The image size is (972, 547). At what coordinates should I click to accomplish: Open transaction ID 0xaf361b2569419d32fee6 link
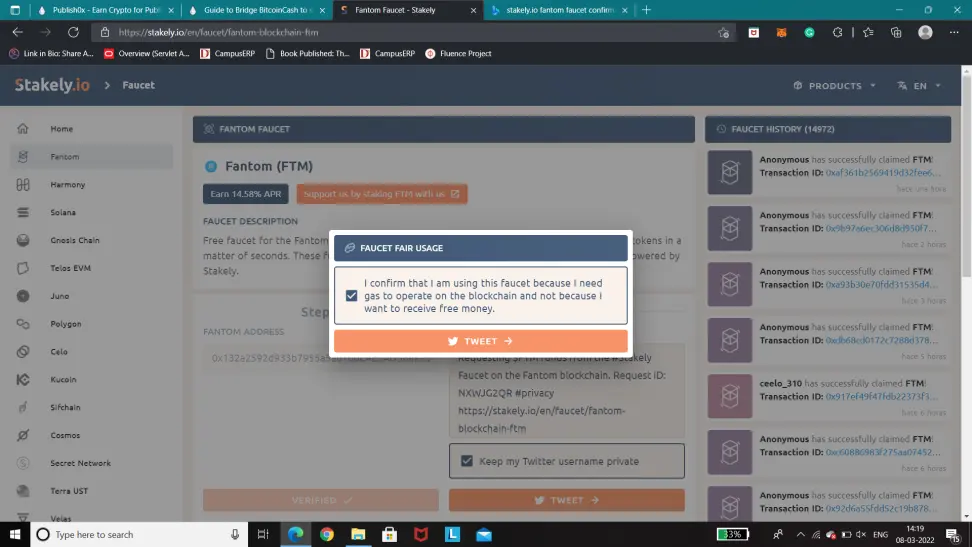click(883, 172)
